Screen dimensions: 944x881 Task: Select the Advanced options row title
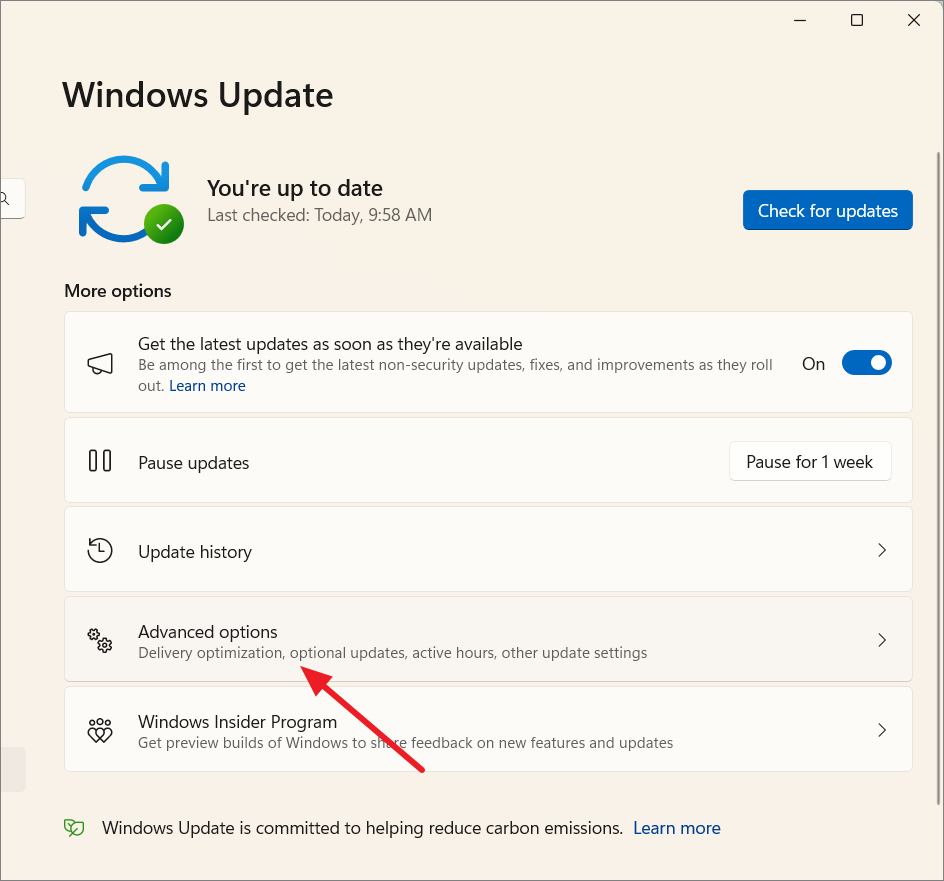(208, 632)
